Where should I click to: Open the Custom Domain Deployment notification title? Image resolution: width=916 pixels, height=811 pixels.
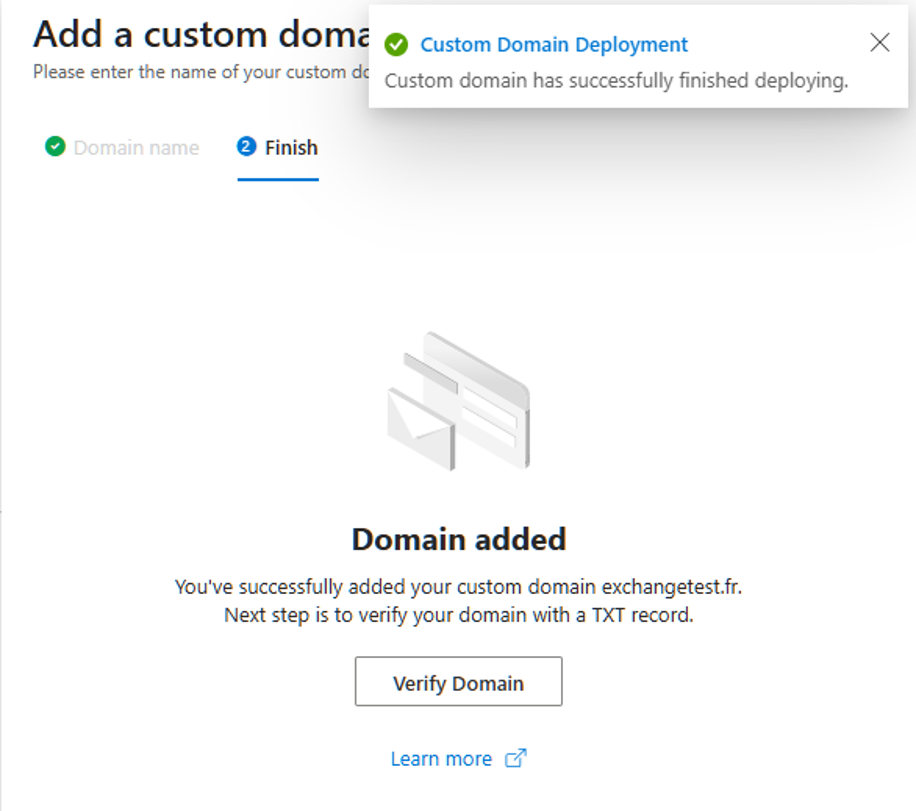[x=554, y=44]
